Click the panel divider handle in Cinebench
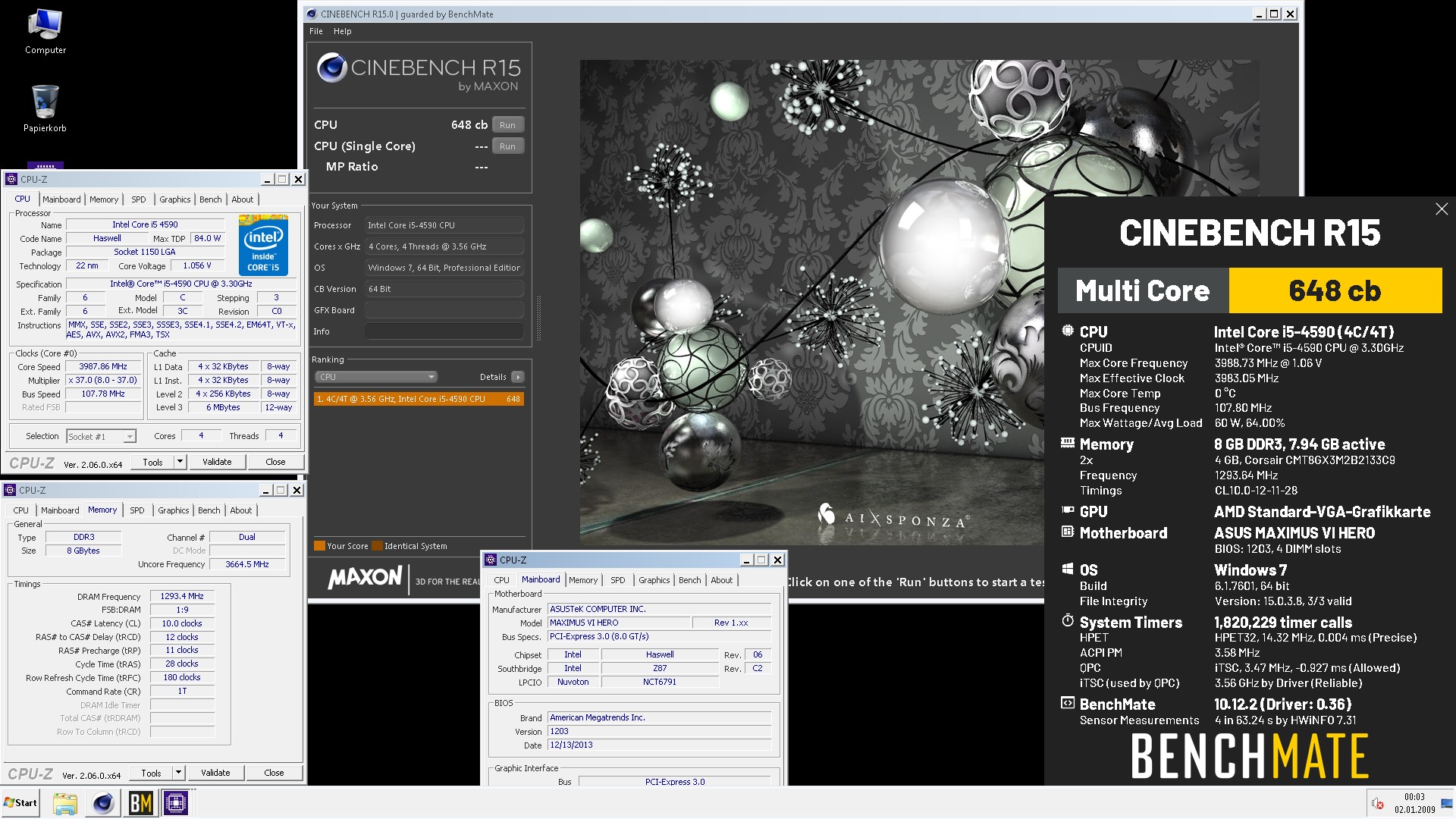This screenshot has width=1456, height=819. tap(538, 317)
